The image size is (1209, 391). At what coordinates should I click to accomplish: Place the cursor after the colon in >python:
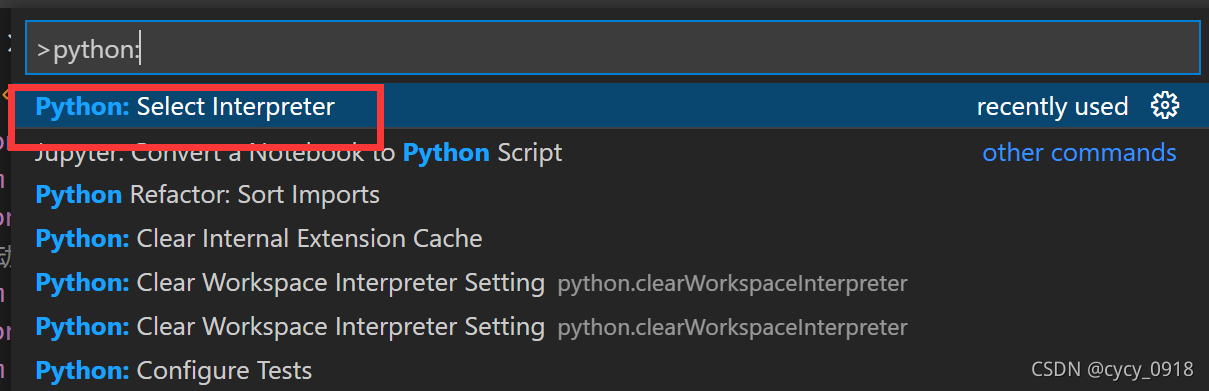point(140,49)
